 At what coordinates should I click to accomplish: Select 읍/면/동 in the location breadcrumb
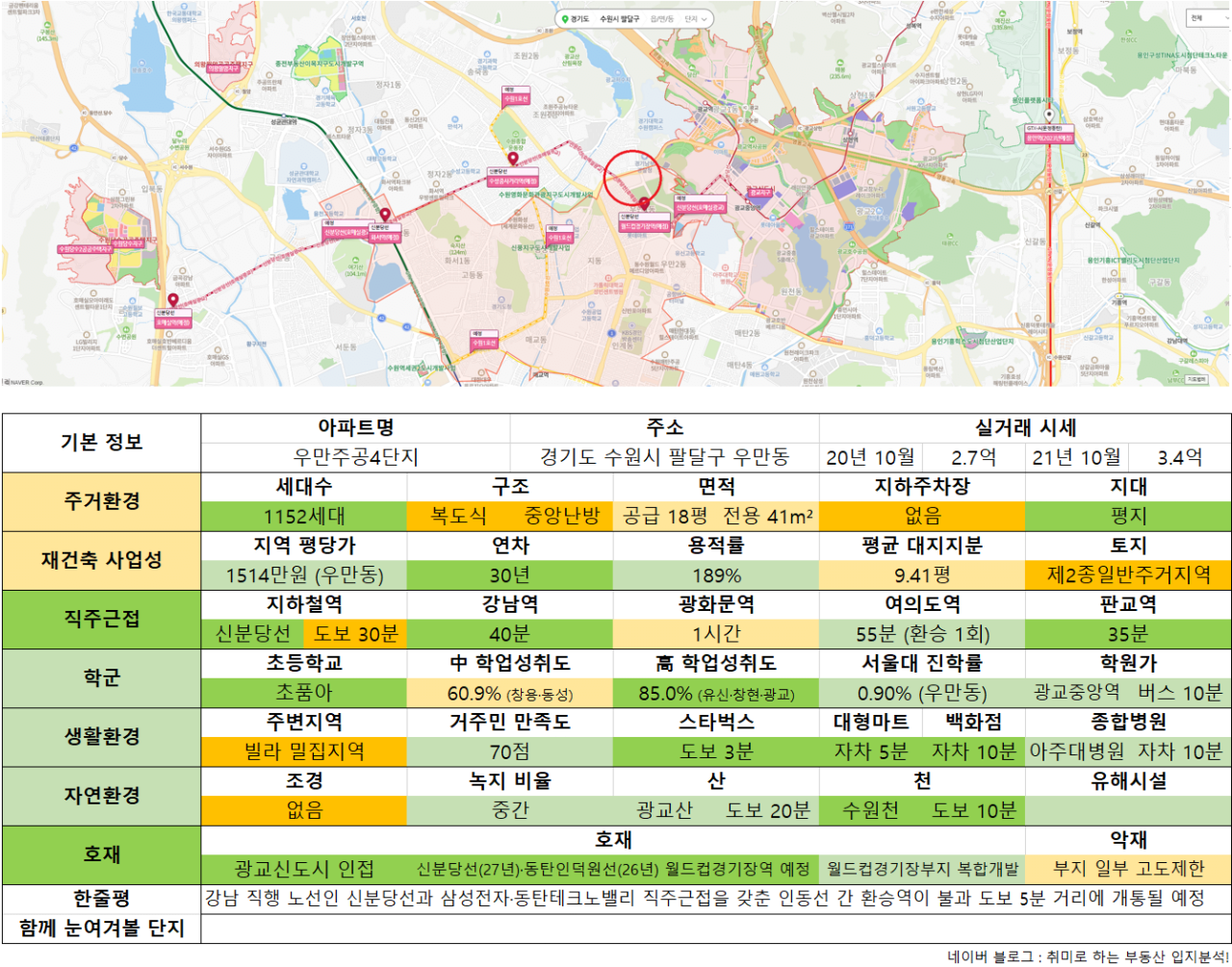click(x=662, y=19)
